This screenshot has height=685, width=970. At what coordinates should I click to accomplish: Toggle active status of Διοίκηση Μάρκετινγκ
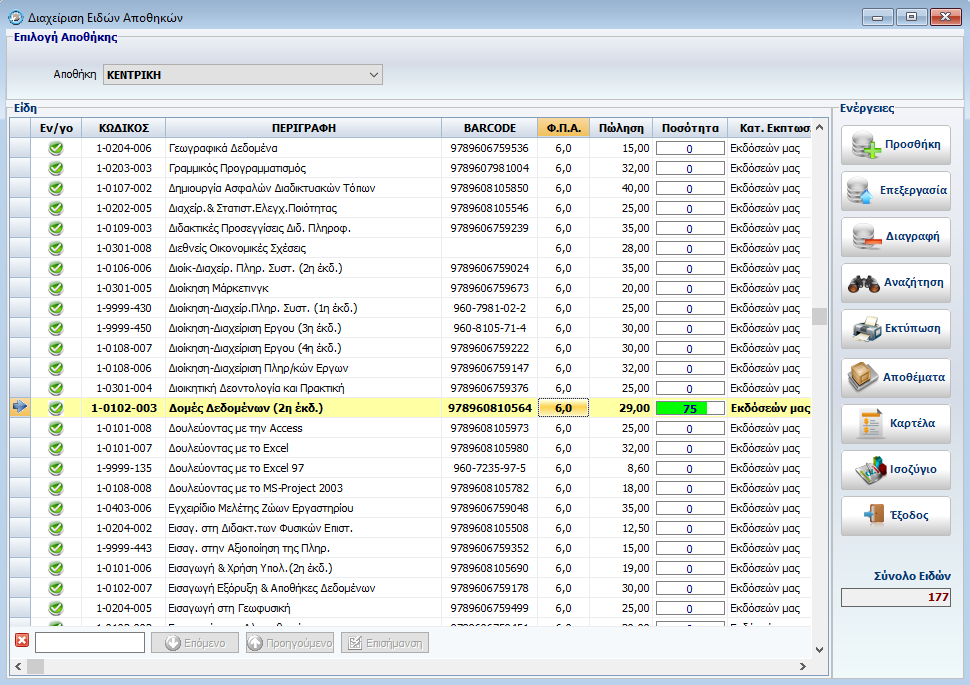click(x=56, y=288)
